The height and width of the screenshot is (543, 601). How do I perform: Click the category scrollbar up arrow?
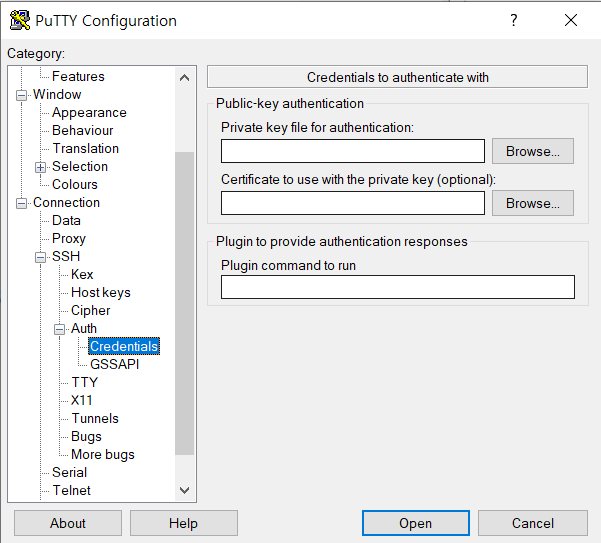(184, 78)
